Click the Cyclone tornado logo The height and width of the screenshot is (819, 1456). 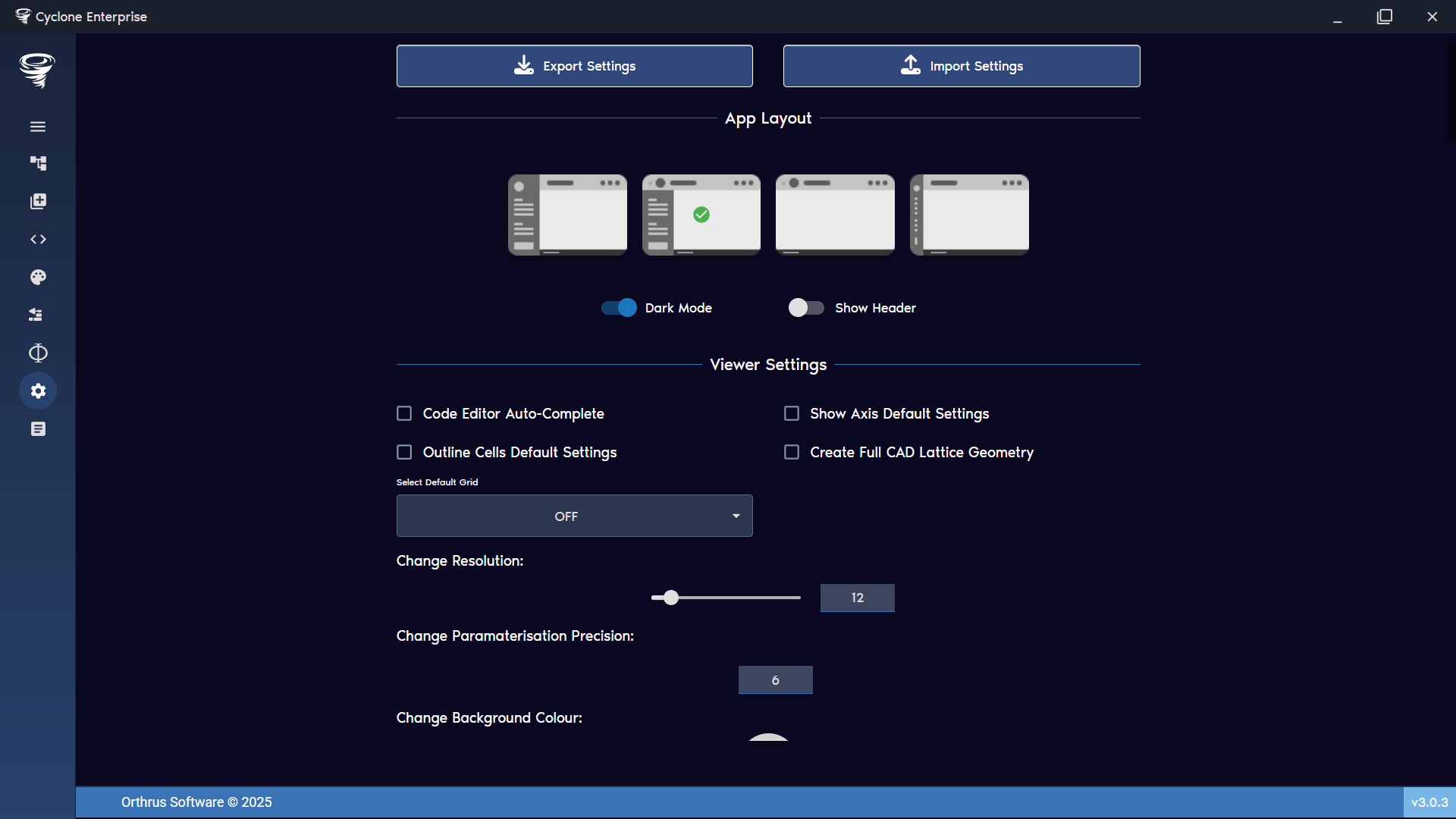(36, 71)
